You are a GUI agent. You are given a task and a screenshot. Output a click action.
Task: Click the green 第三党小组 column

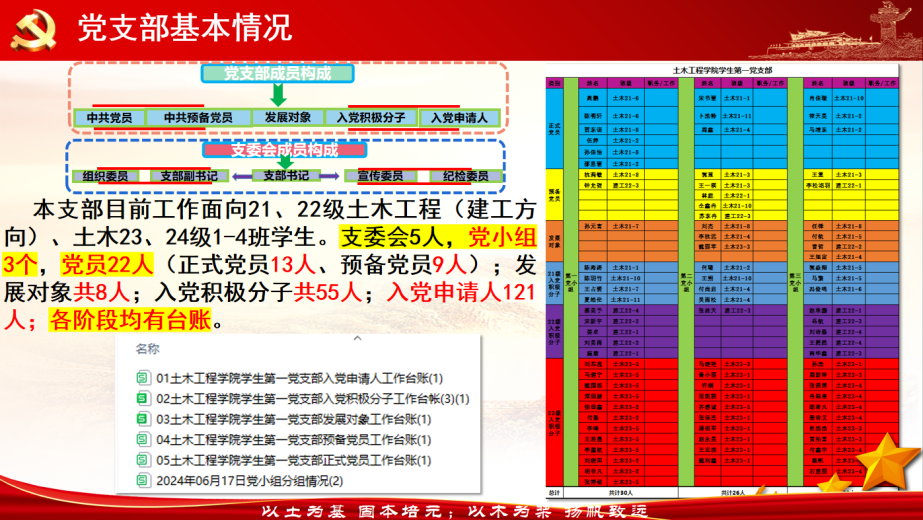point(796,282)
